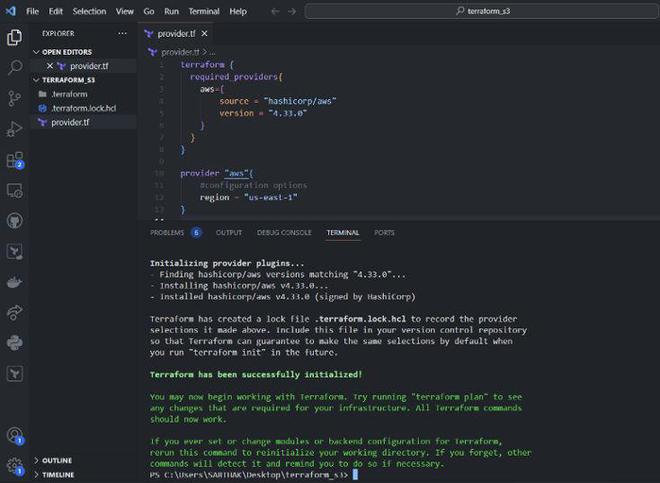Image resolution: width=660 pixels, height=483 pixels.
Task: Select provider.tf in the TERRAFORM_S3 tree
Action: pyautogui.click(x=83, y=122)
